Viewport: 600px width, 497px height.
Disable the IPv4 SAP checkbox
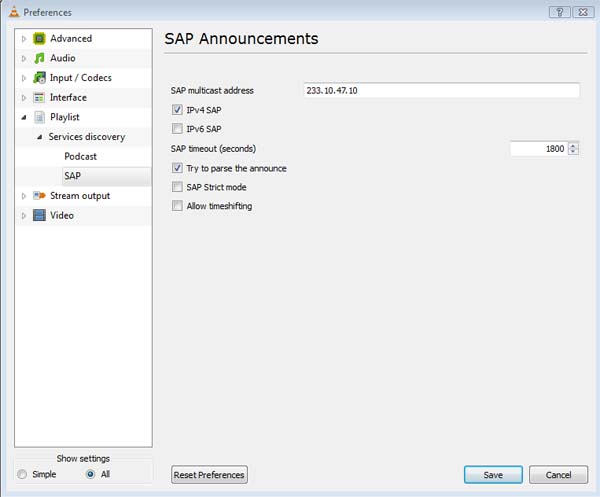[x=177, y=110]
